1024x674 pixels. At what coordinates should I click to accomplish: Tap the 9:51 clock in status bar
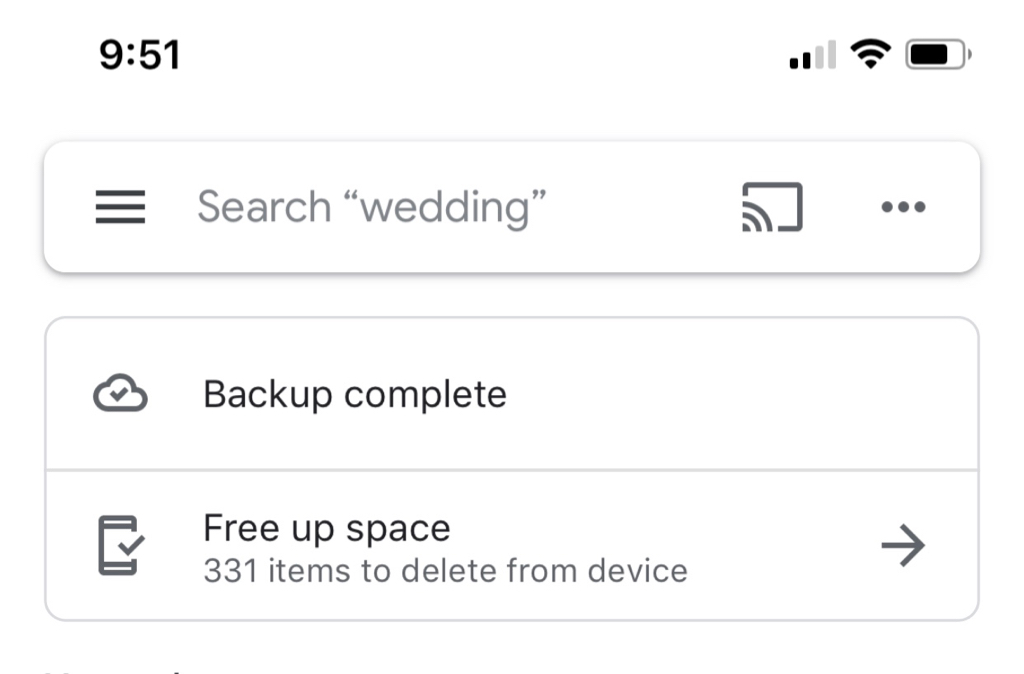(x=140, y=55)
